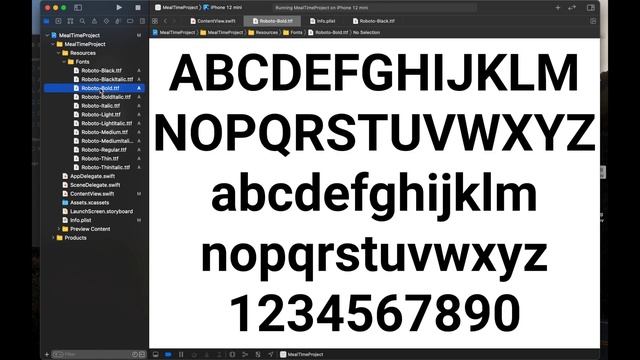Screen dimensions: 640x360
Task: Open the Debug navigator icon
Action: 118,21
